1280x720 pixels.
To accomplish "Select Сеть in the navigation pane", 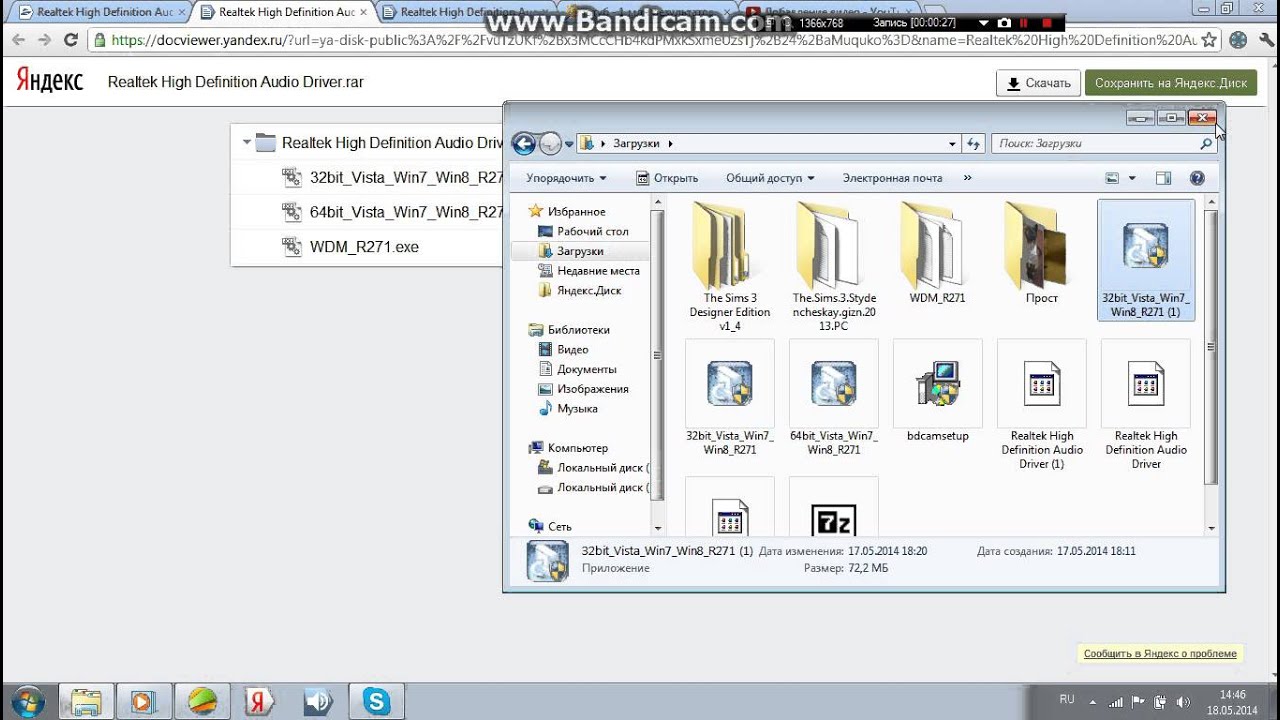I will (550, 527).
